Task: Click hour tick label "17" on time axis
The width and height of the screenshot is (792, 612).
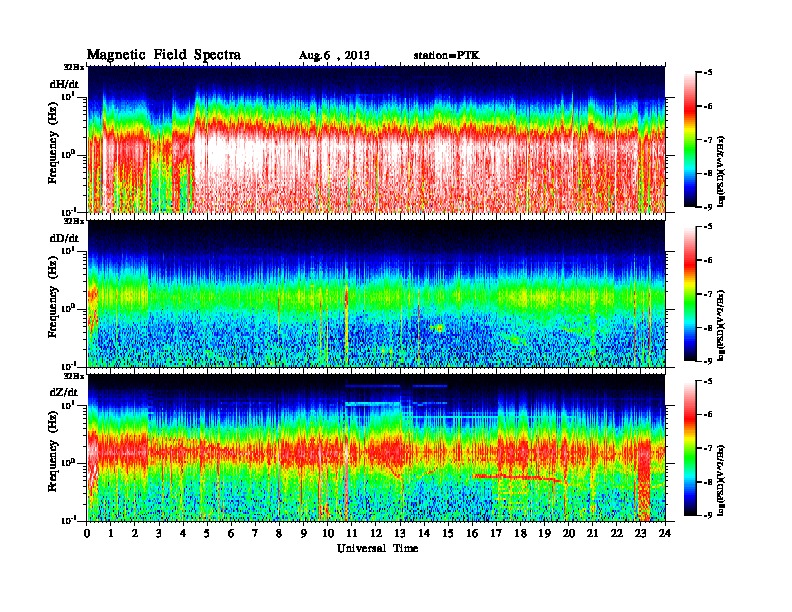Action: tap(496, 533)
